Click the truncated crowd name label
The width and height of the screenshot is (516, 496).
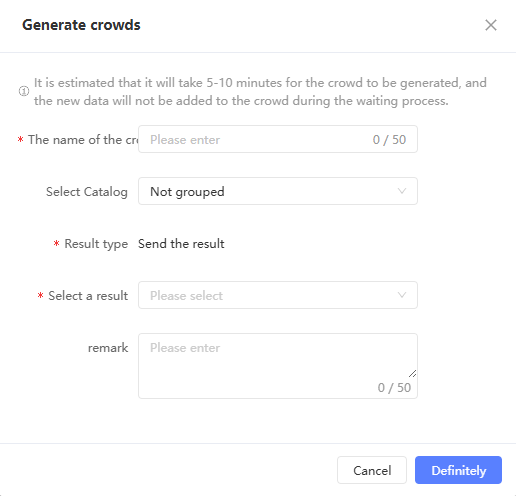click(x=83, y=140)
